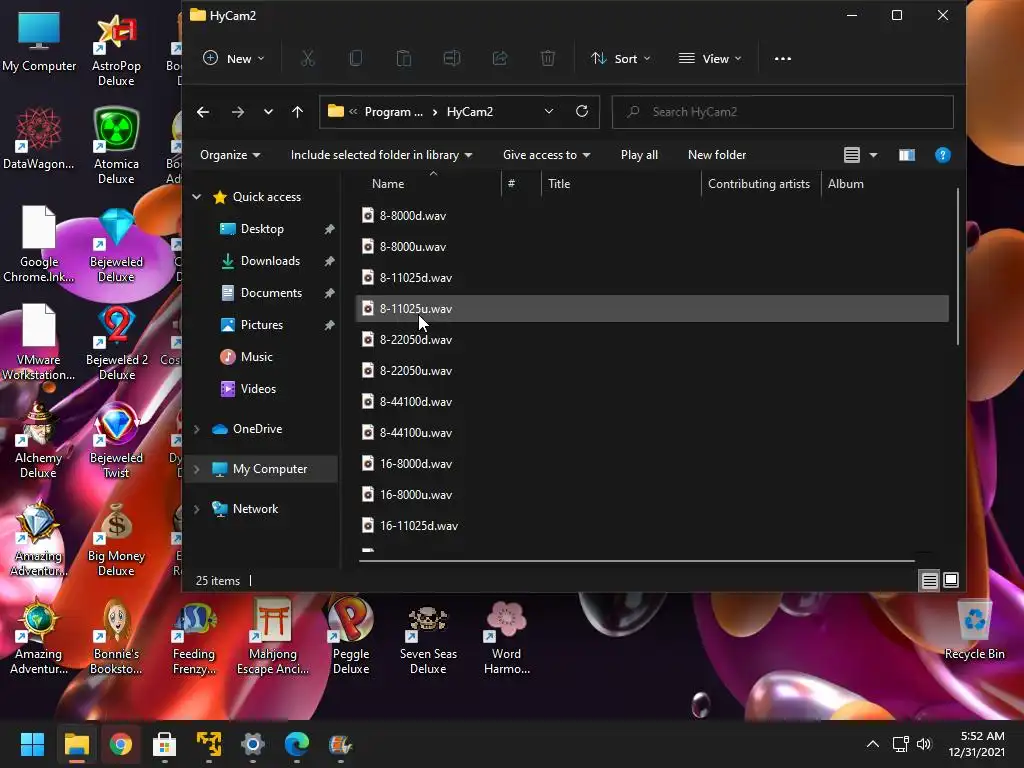Select Seven Seas Deluxe desktop shortcut
The image size is (1024, 768).
click(428, 635)
